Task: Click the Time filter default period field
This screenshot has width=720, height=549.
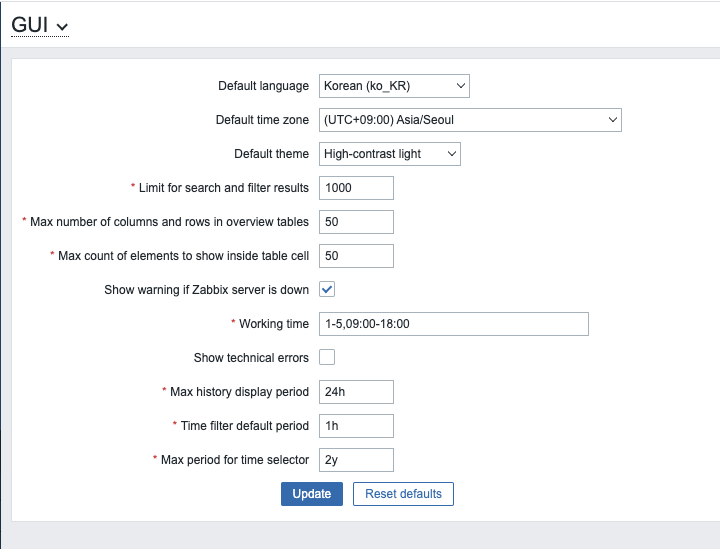Action: (x=356, y=426)
